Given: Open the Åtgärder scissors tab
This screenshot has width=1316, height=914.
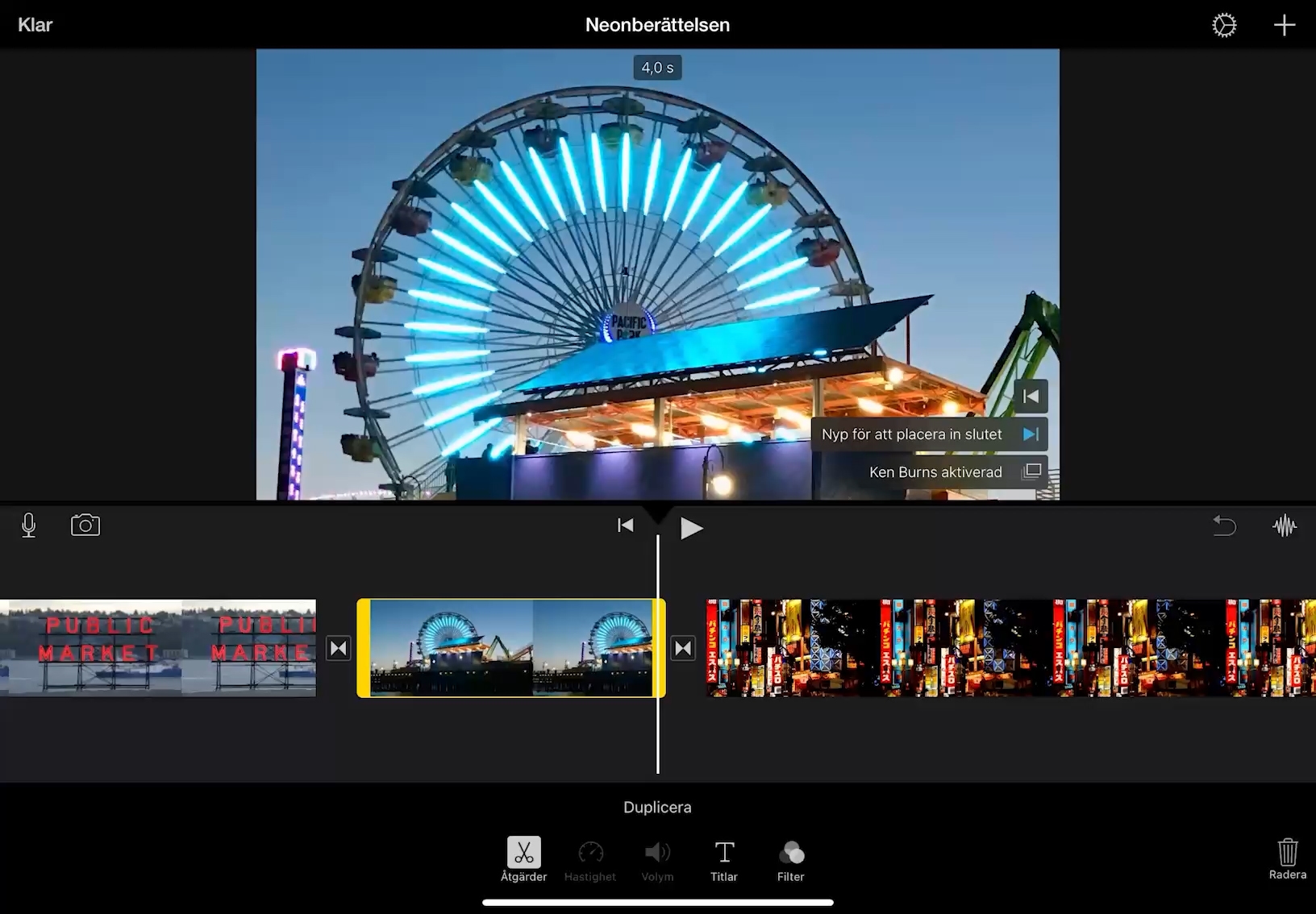Looking at the screenshot, I should (x=524, y=860).
